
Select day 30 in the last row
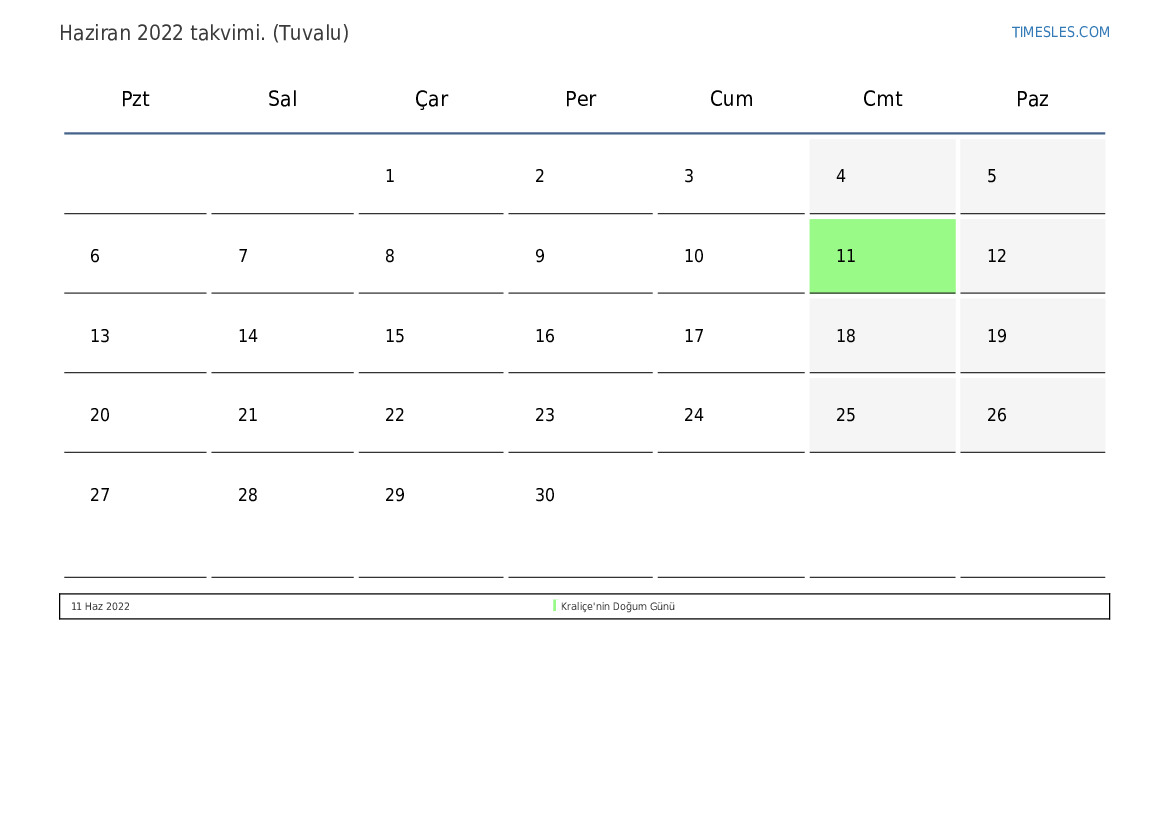pos(545,495)
